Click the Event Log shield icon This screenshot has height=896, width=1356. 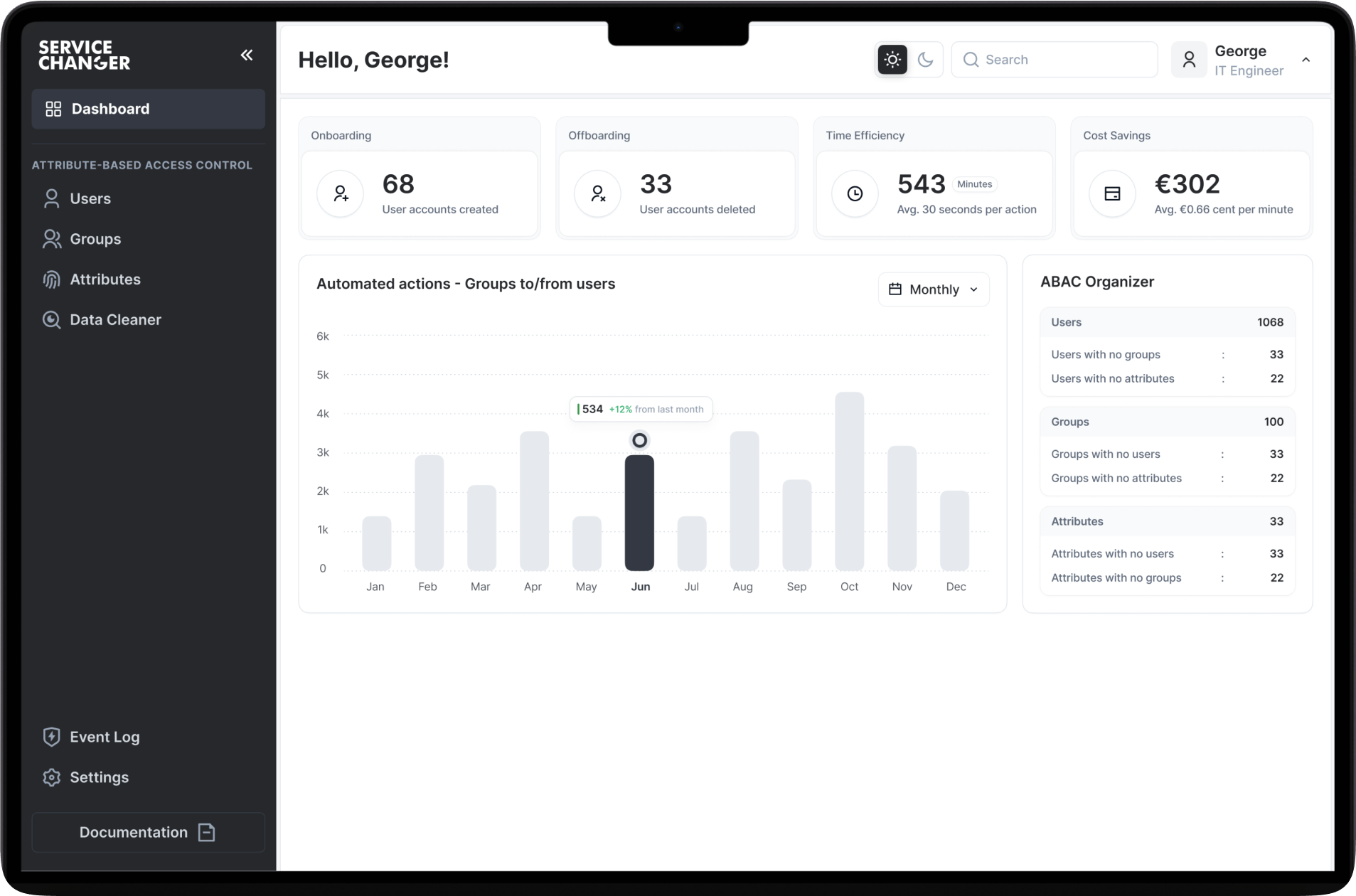(x=51, y=737)
